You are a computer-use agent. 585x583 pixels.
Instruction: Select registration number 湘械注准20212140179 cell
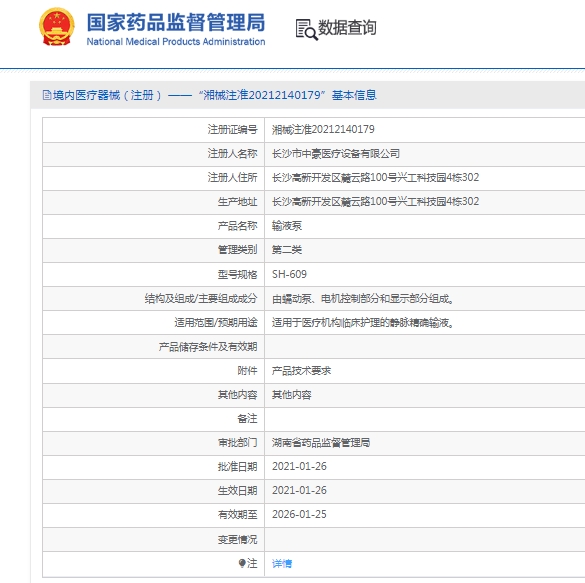coord(323,129)
